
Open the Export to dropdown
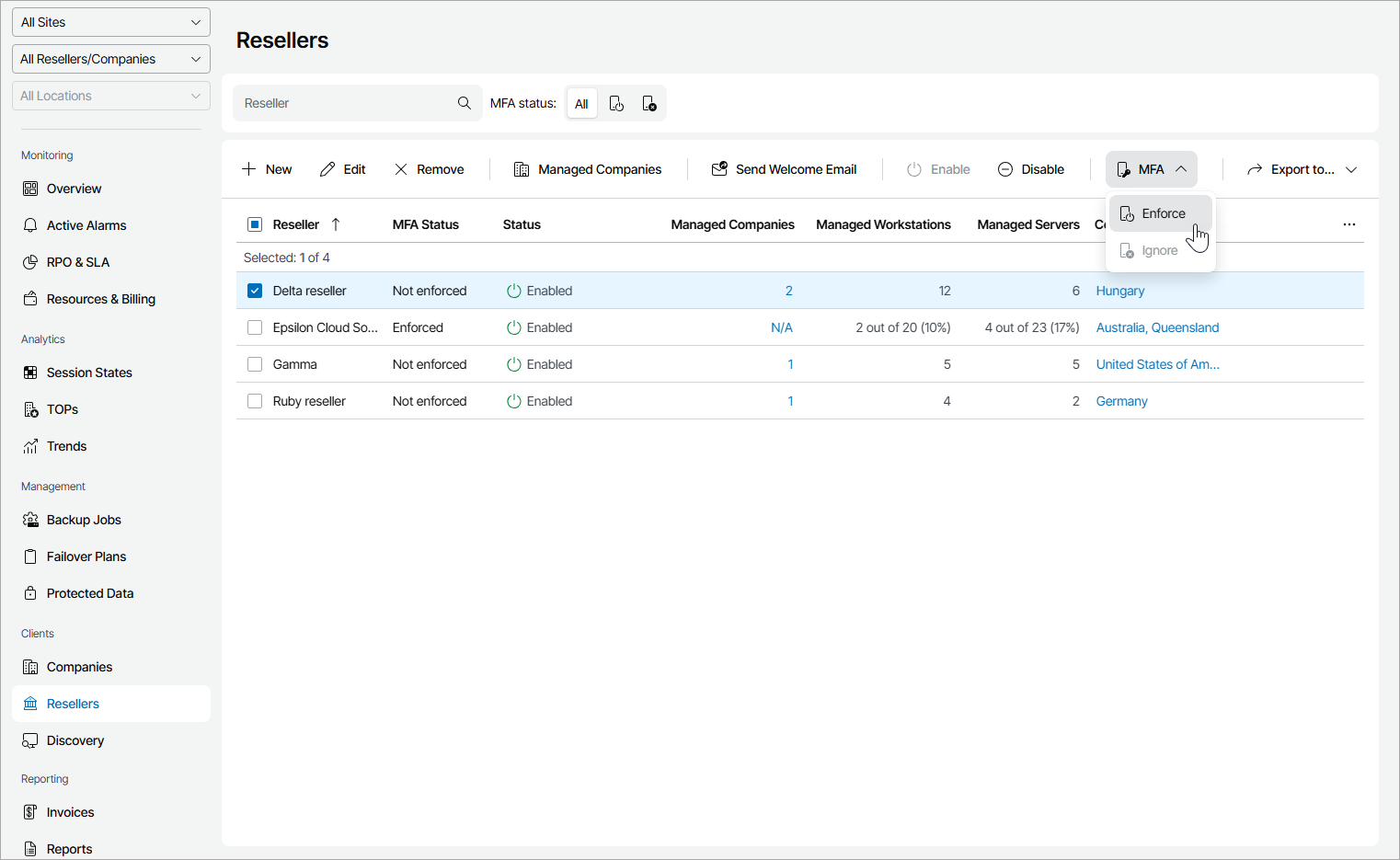point(1302,169)
